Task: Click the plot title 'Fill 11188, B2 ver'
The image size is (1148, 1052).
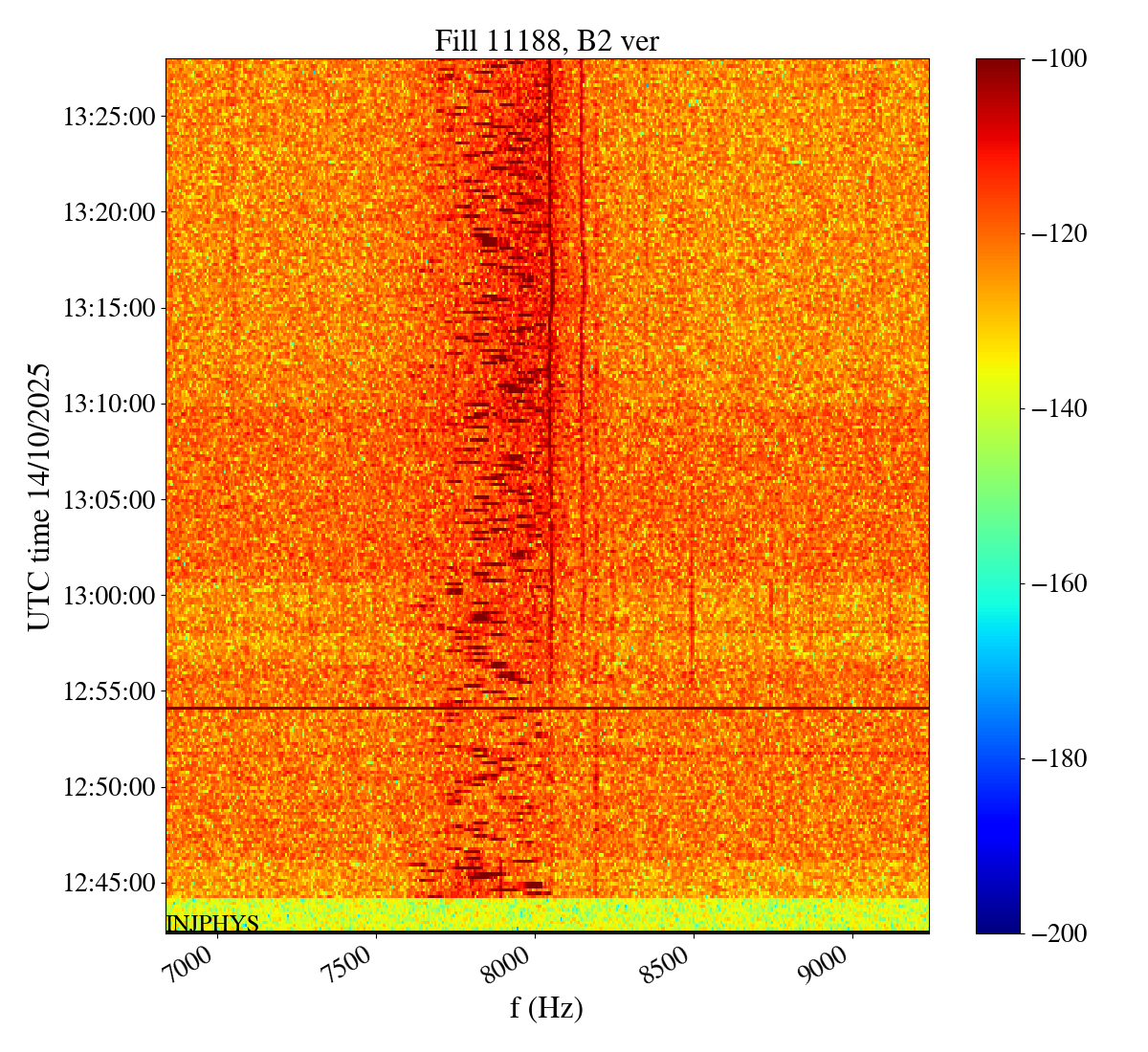Action: coord(546,40)
